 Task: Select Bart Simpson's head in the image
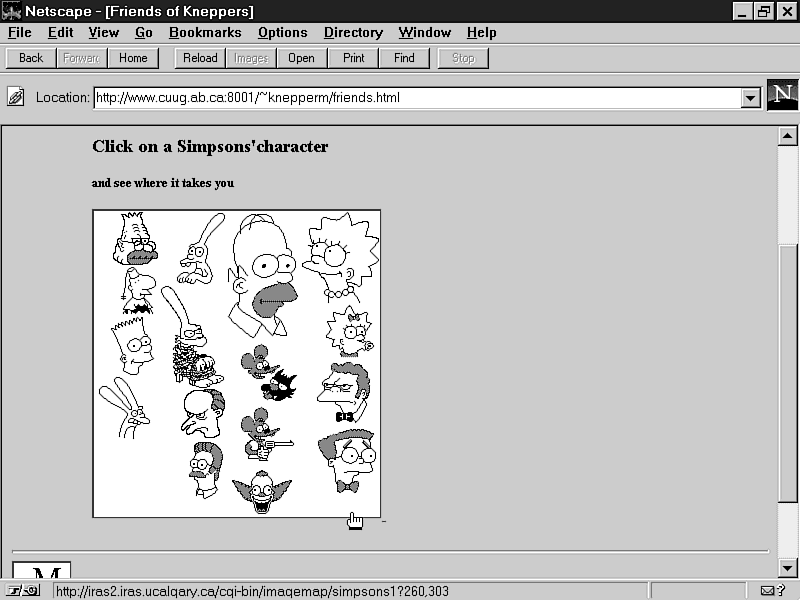(x=132, y=346)
